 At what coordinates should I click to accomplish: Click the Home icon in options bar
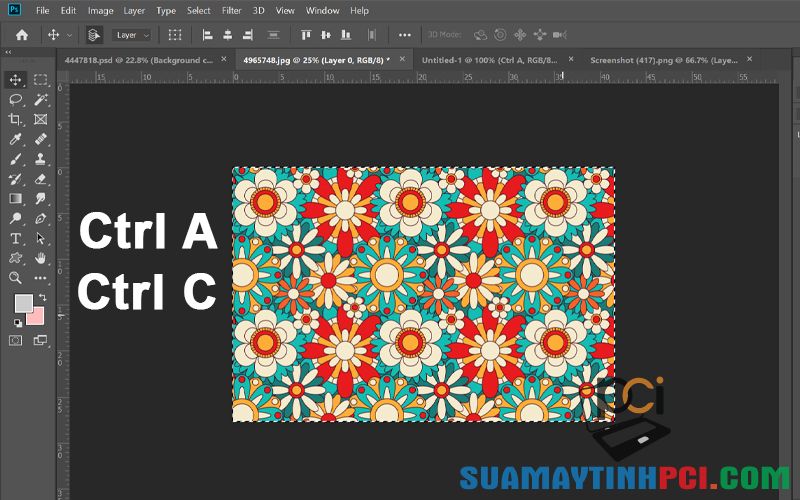[x=22, y=35]
